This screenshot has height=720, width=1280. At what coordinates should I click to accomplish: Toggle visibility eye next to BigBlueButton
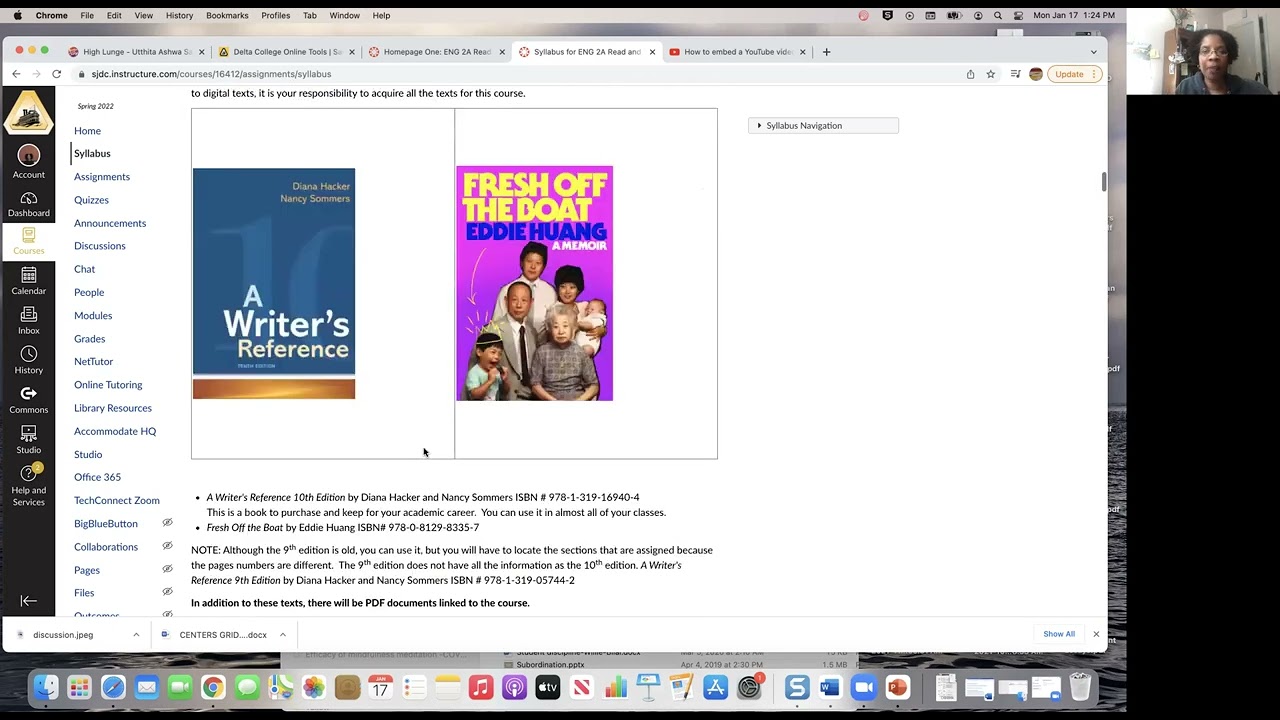(x=167, y=523)
